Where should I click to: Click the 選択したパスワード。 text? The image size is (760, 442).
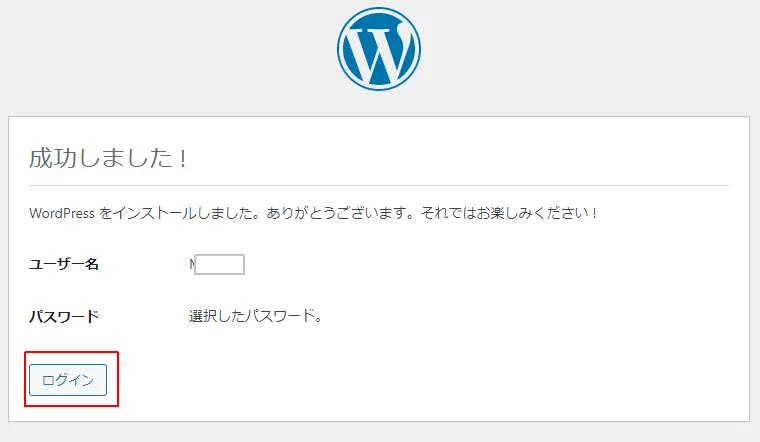point(256,316)
